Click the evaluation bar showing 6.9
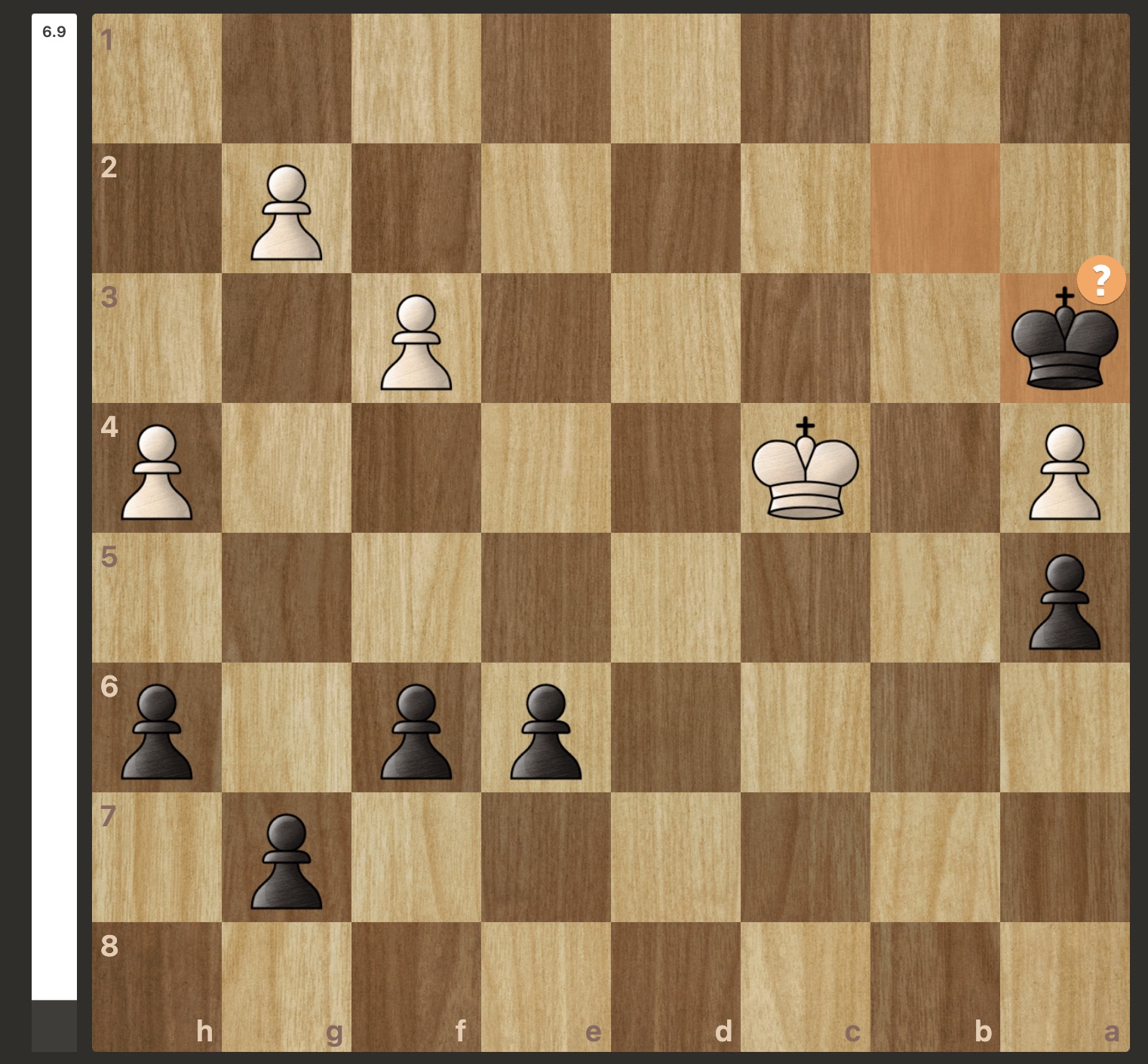The image size is (1148, 1064). point(54,533)
